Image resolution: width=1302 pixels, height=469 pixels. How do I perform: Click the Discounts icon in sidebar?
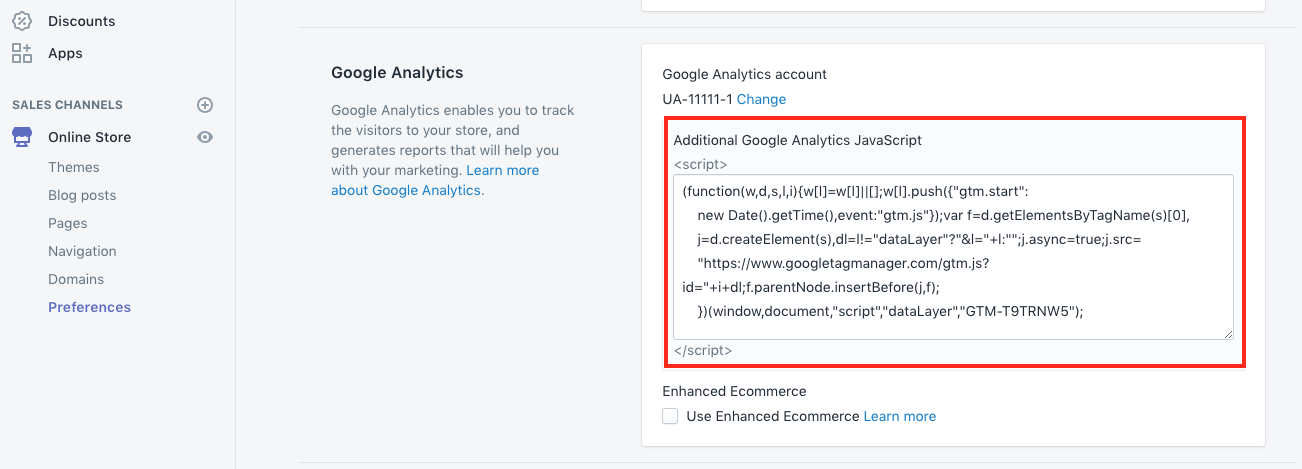point(21,20)
